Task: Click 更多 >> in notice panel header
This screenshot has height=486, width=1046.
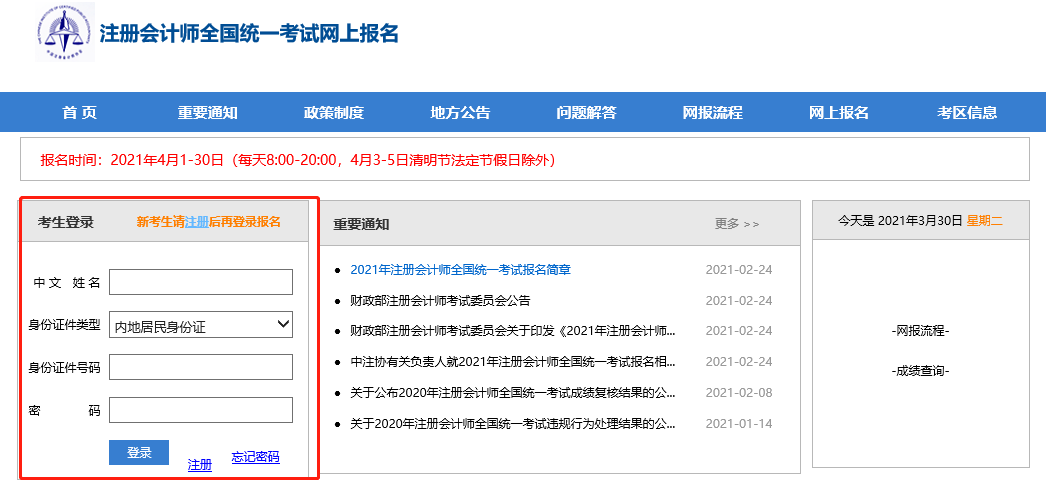Action: coord(737,224)
